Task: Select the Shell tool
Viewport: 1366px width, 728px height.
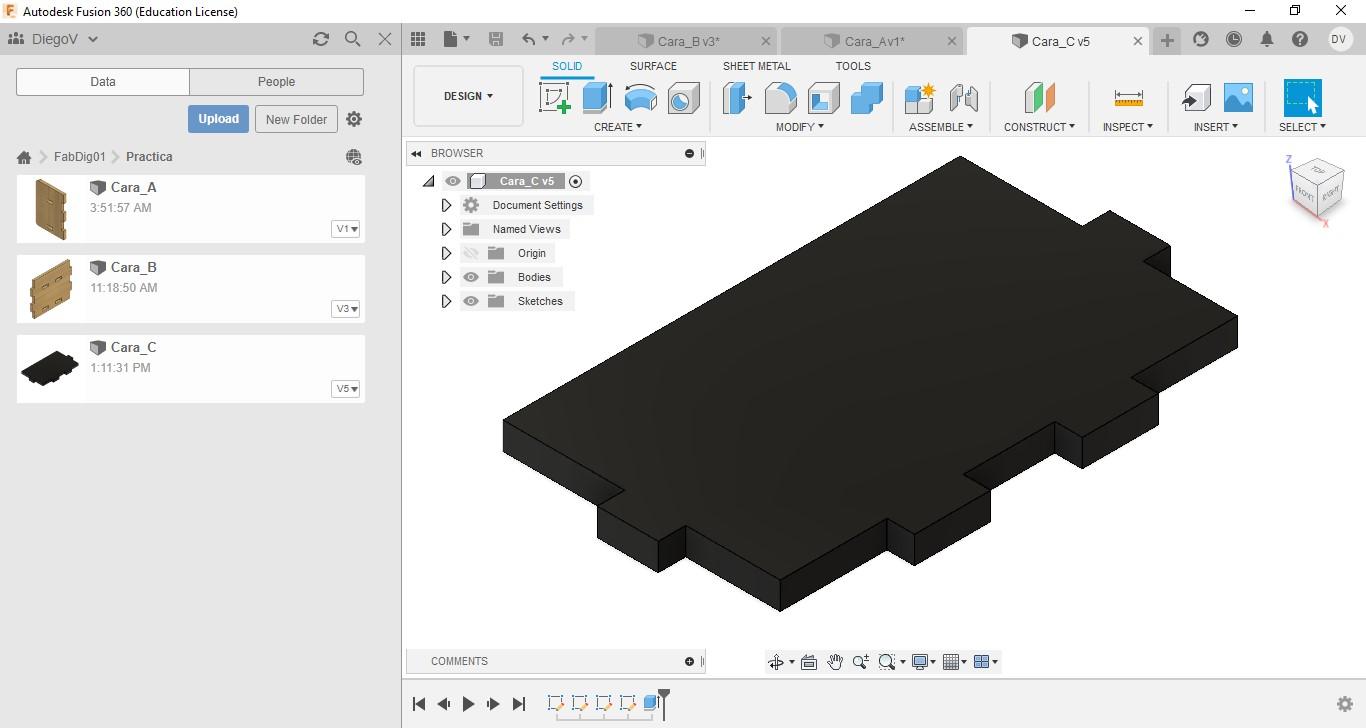Action: click(823, 98)
